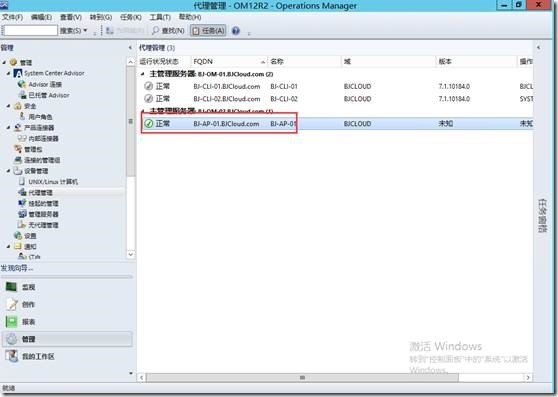
Task: Switch to the 我的工作区 workspace button
Action: (67, 356)
